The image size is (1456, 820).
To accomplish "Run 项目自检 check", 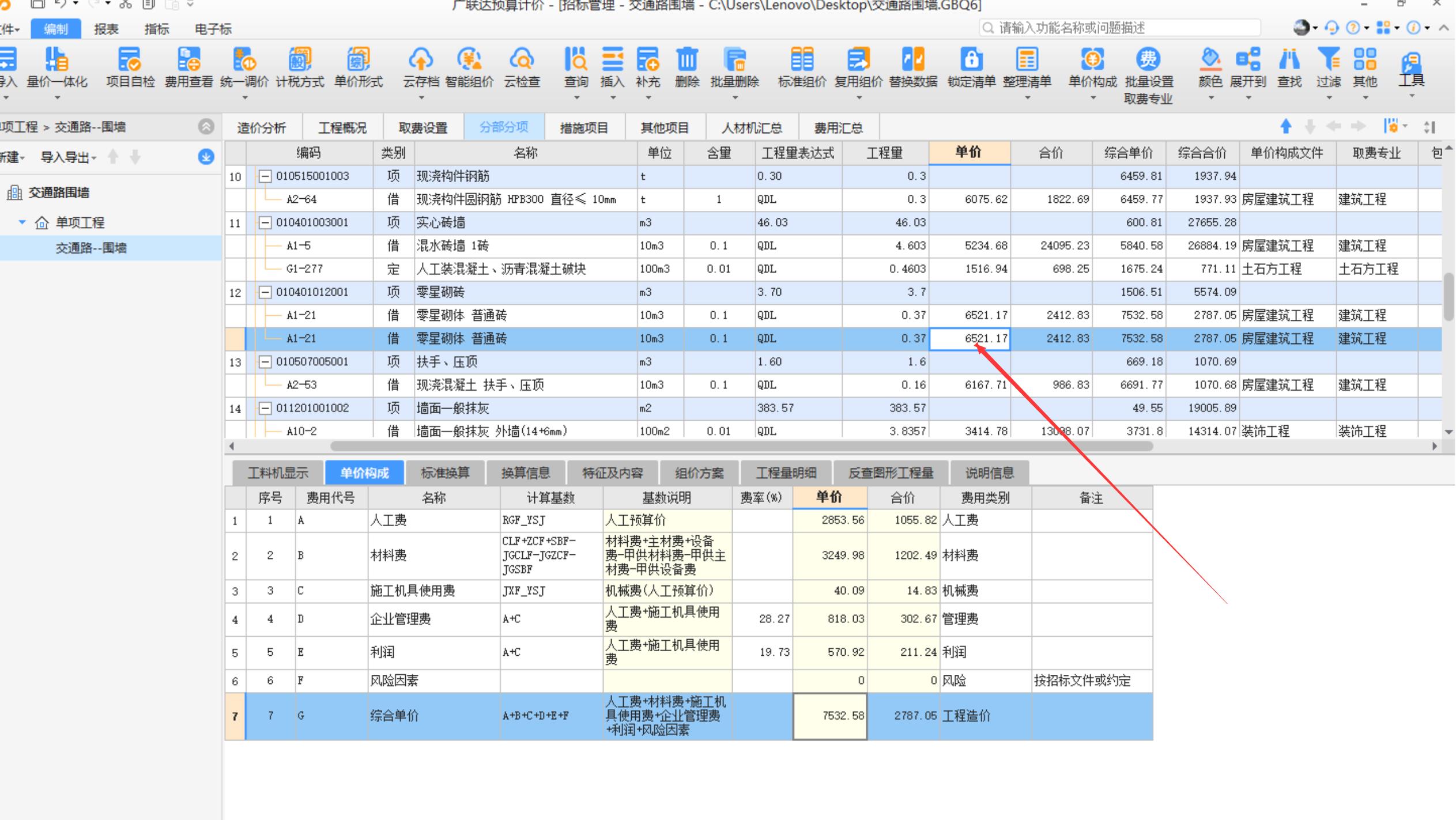I will pos(130,67).
